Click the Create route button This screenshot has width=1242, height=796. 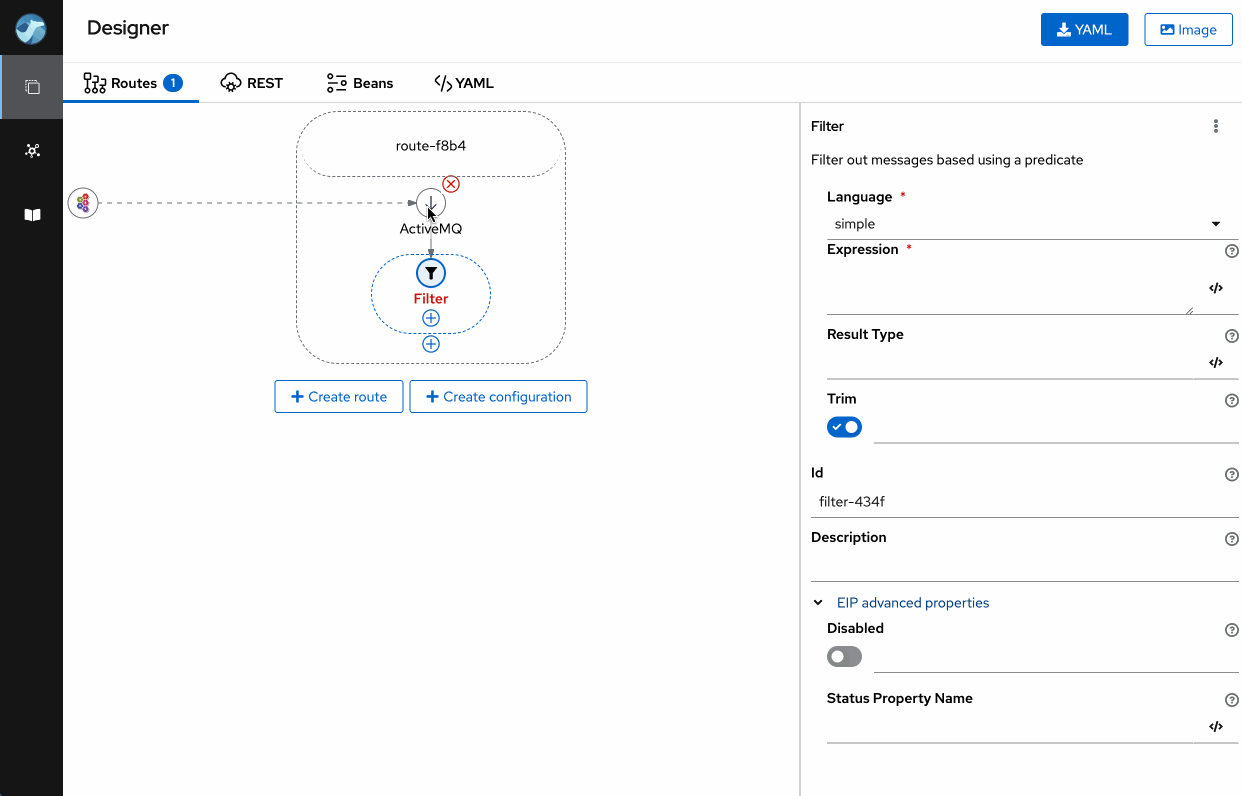point(338,397)
